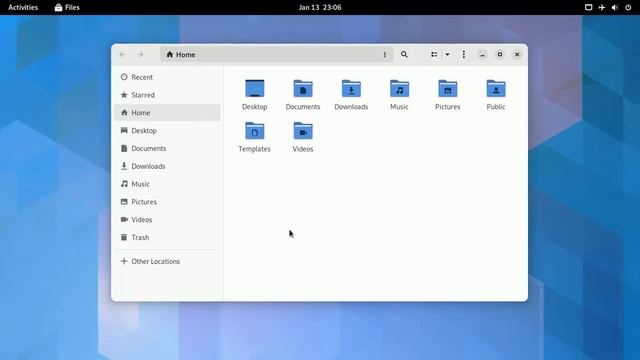Go forward with the right arrow
Viewport: 640px width, 360px height.
[x=140, y=54]
